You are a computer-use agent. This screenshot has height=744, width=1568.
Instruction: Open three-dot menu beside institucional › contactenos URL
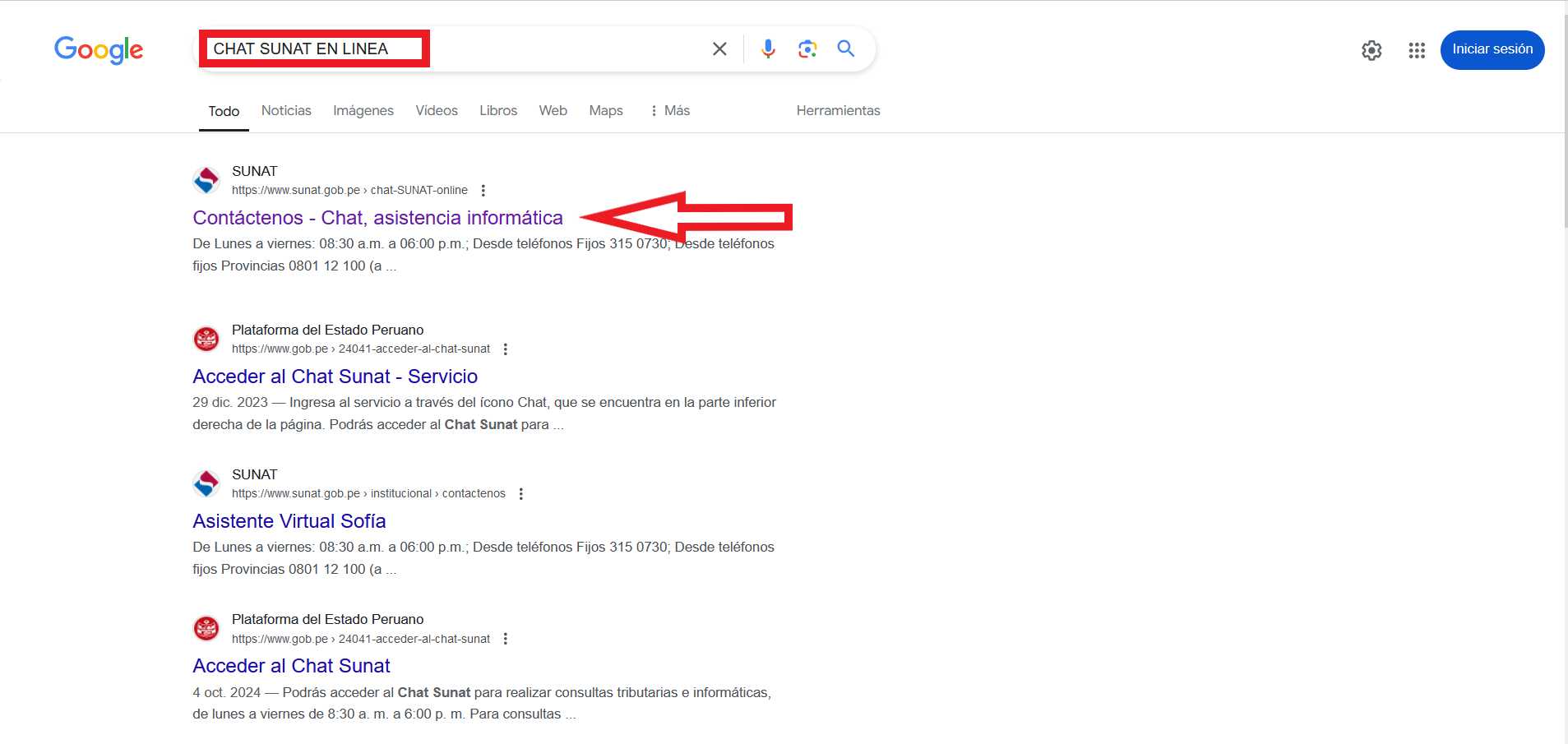(x=521, y=494)
